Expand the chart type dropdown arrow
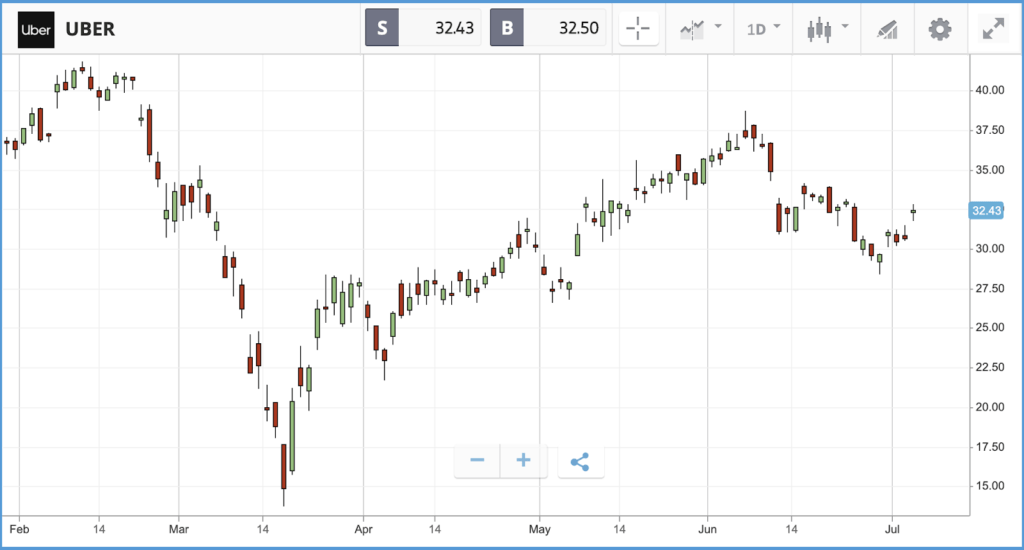Viewport: 1024px width, 550px height. [845, 26]
